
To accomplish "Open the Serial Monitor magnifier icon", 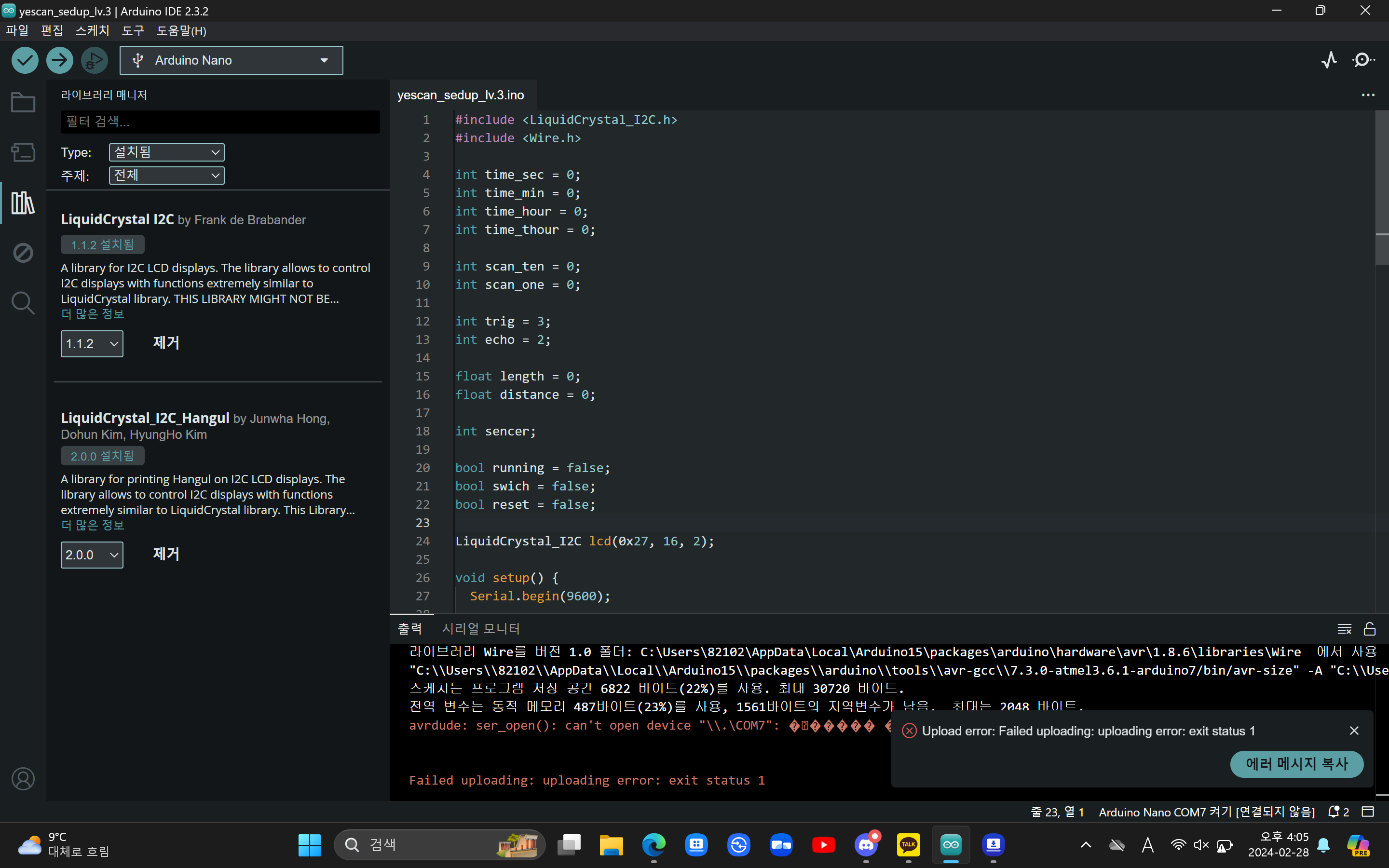I will point(1364,60).
